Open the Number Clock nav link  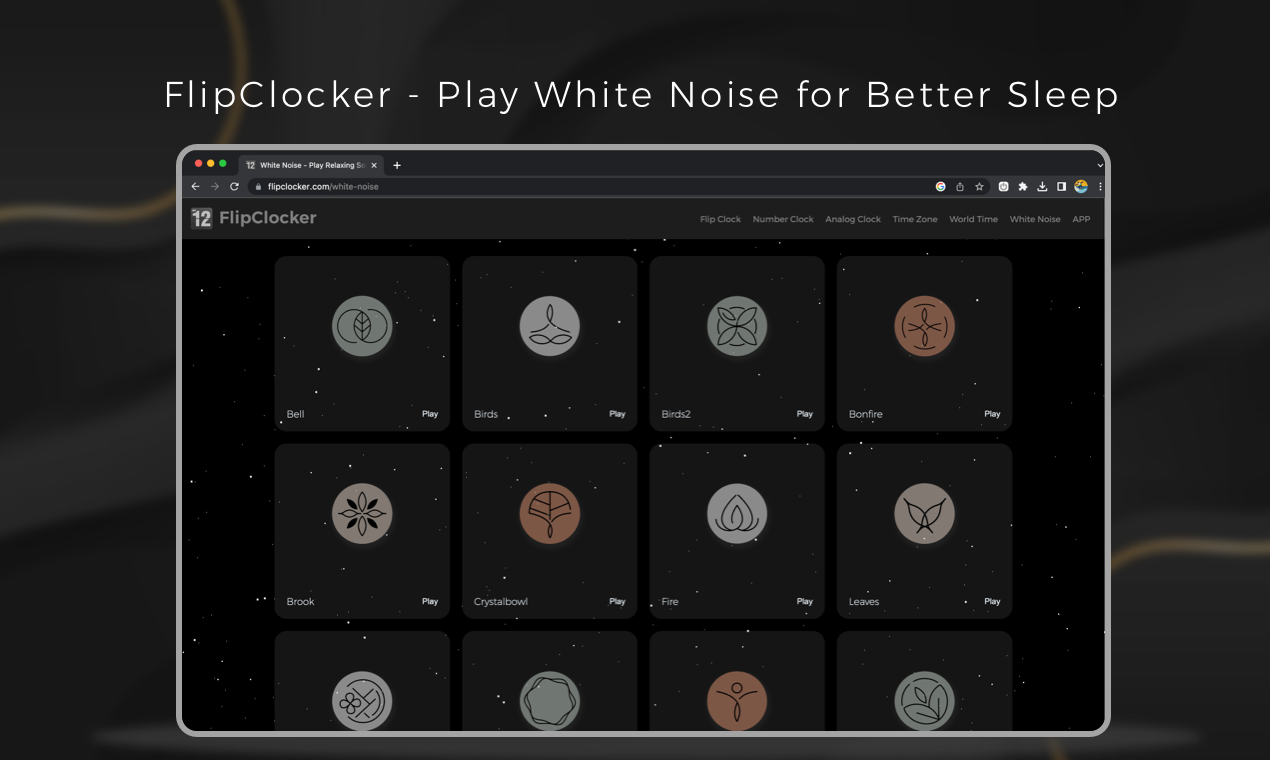783,219
